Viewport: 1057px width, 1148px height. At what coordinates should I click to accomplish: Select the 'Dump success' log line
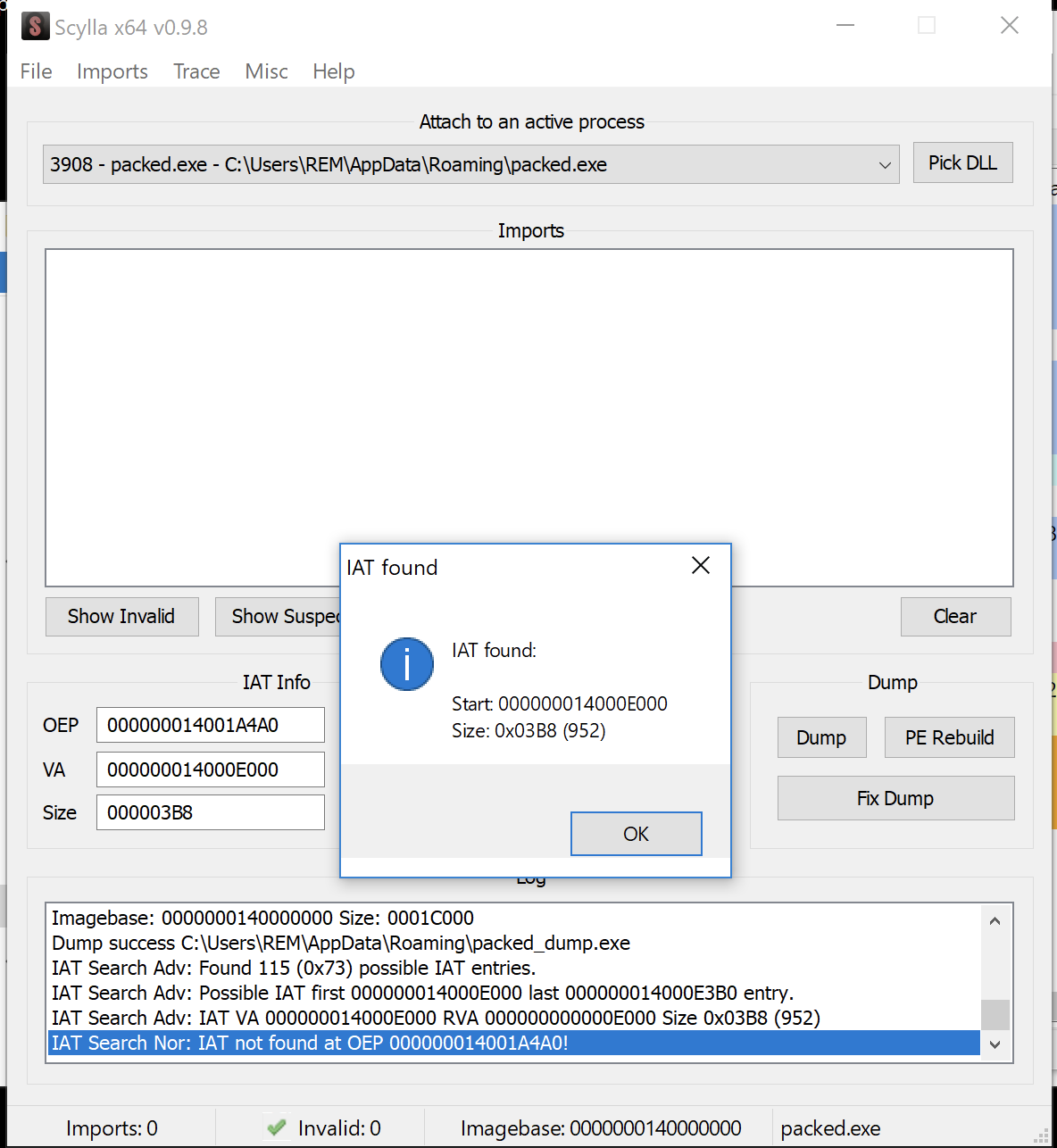coord(513,943)
